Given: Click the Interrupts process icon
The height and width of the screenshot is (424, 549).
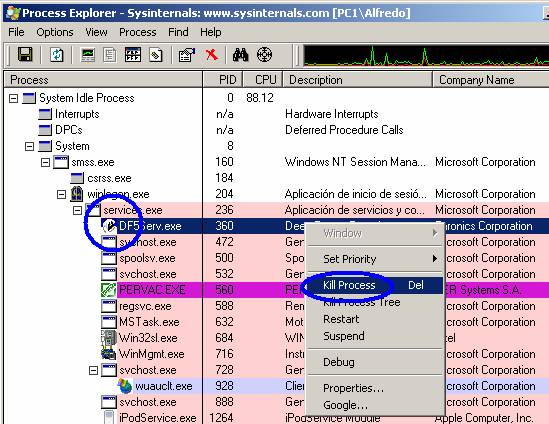Looking at the screenshot, I should [45, 114].
